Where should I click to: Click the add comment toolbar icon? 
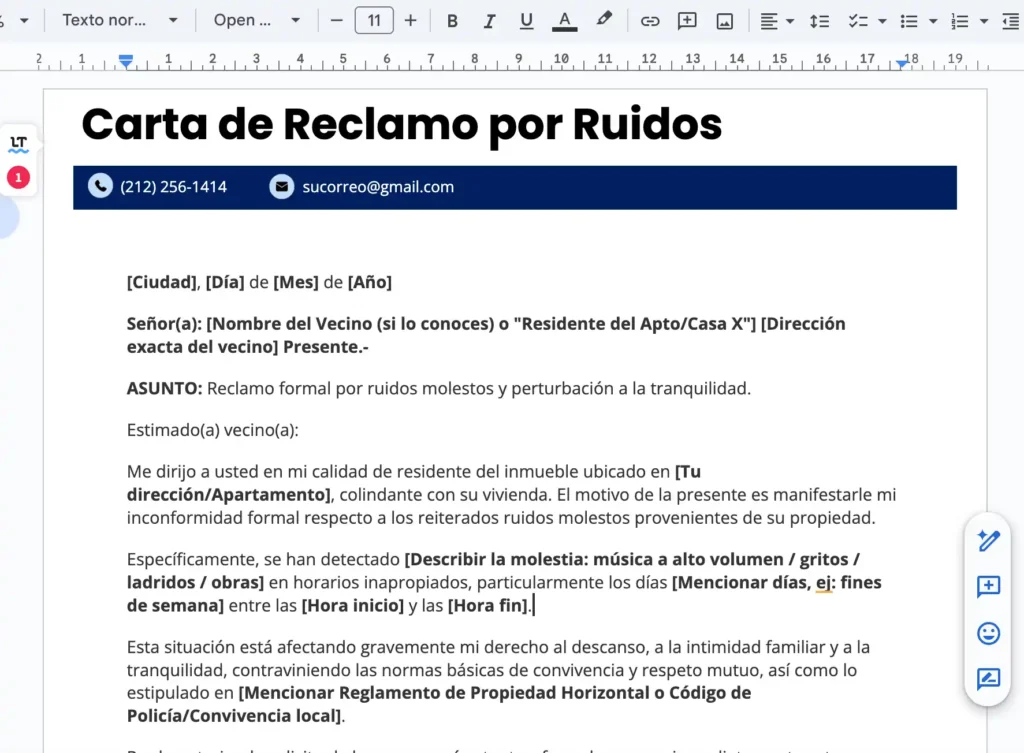pos(687,20)
